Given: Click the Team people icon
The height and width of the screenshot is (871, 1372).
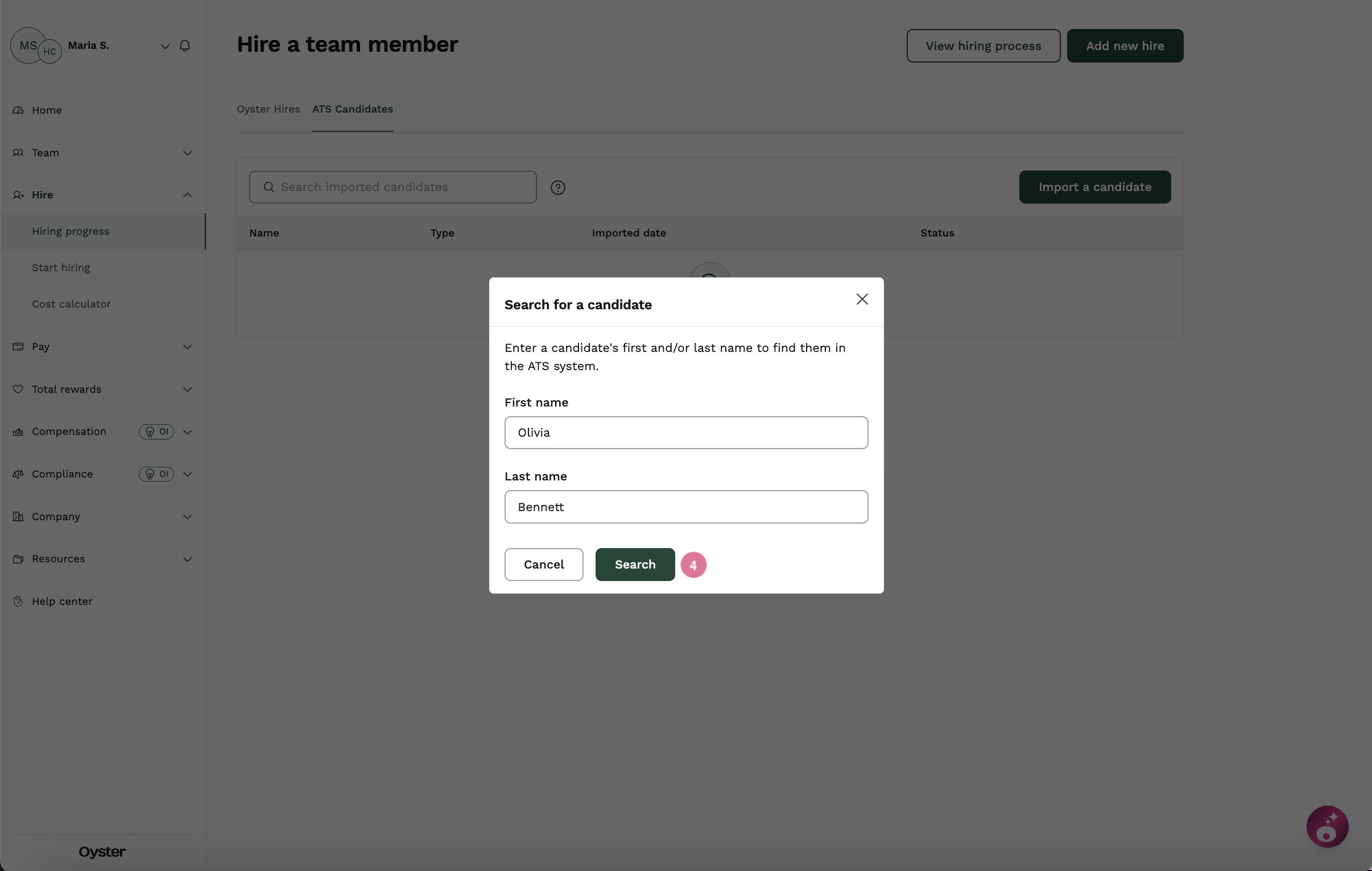Looking at the screenshot, I should click(x=18, y=153).
